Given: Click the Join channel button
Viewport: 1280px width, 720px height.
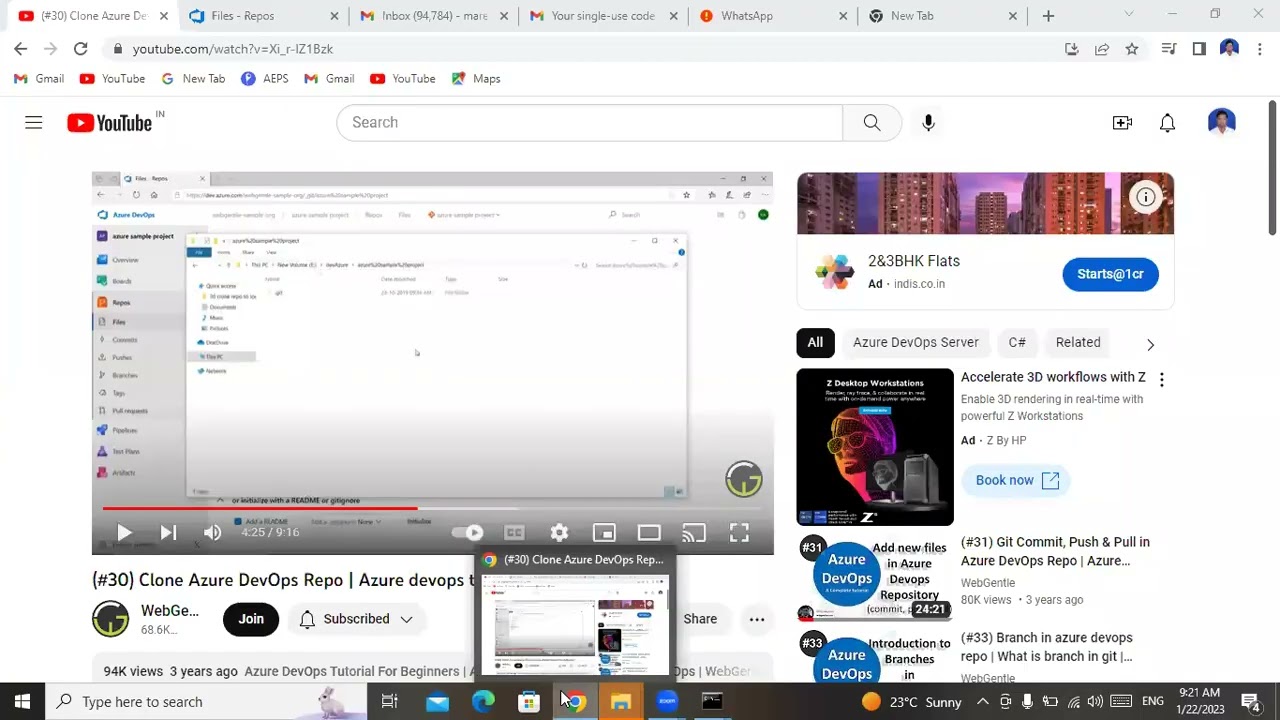Looking at the screenshot, I should point(251,619).
